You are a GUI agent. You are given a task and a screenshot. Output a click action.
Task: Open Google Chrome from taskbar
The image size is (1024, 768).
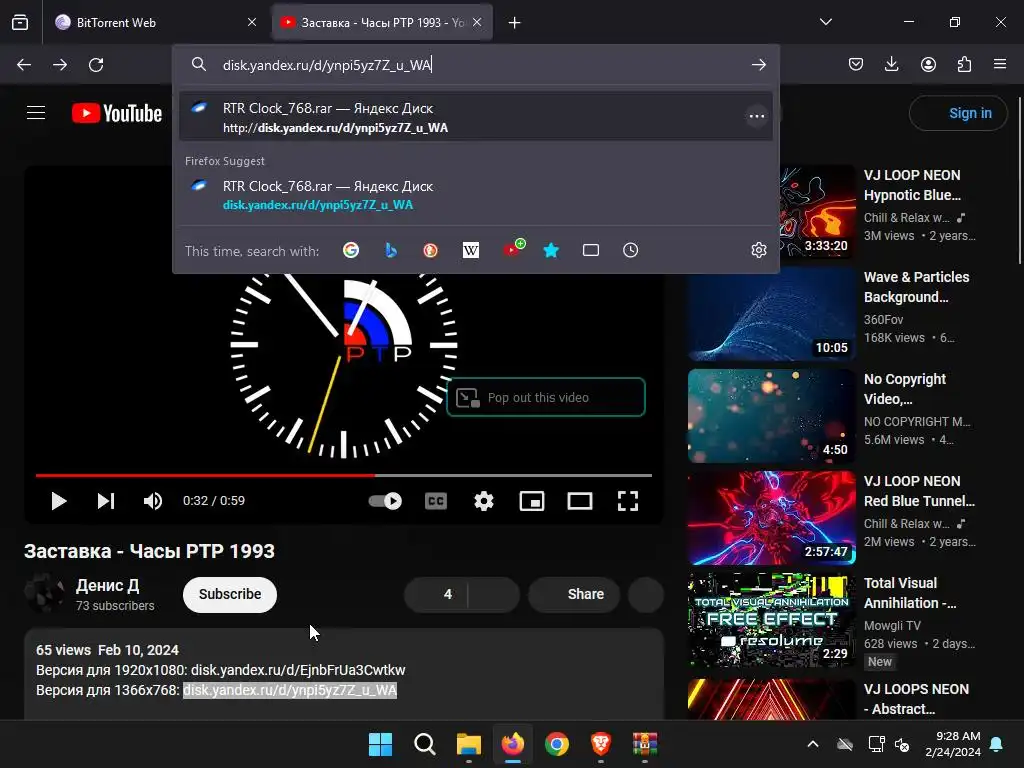pyautogui.click(x=556, y=744)
